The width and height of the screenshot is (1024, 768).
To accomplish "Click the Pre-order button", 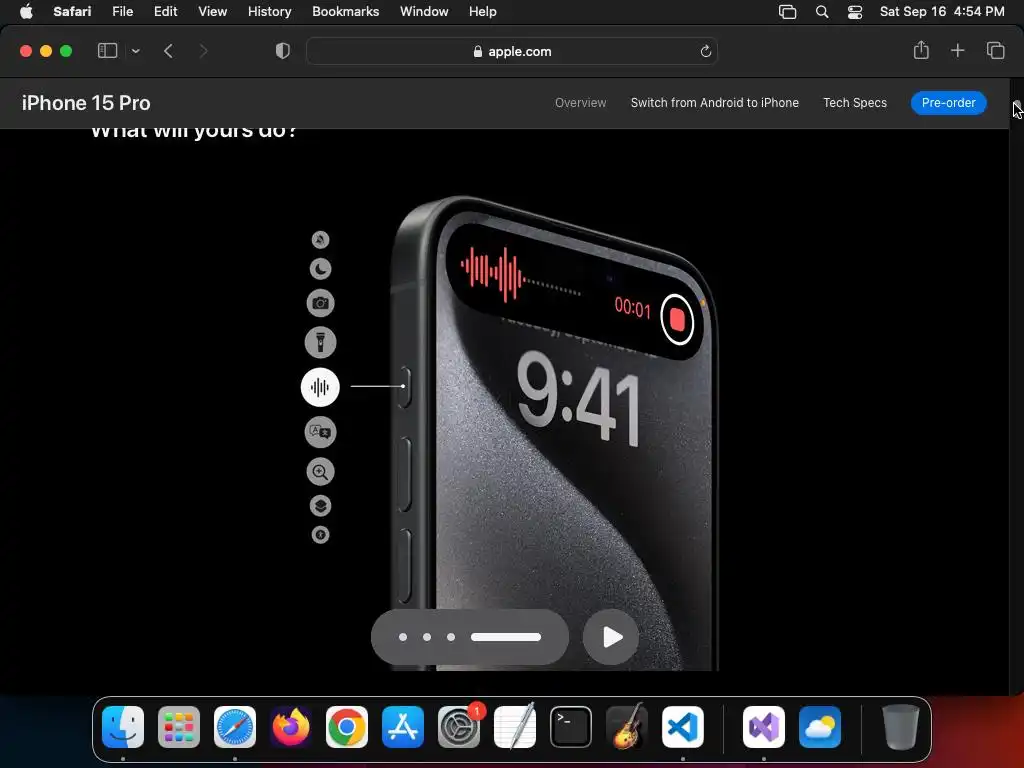I will [x=948, y=103].
